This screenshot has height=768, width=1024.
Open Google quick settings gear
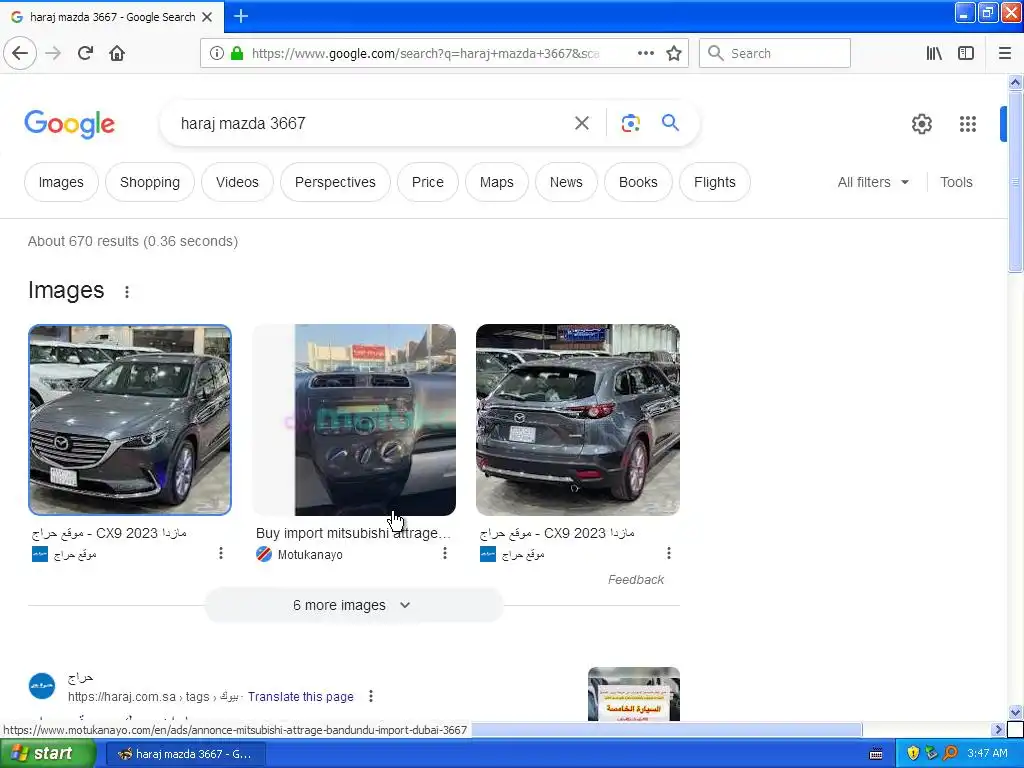[x=921, y=124]
